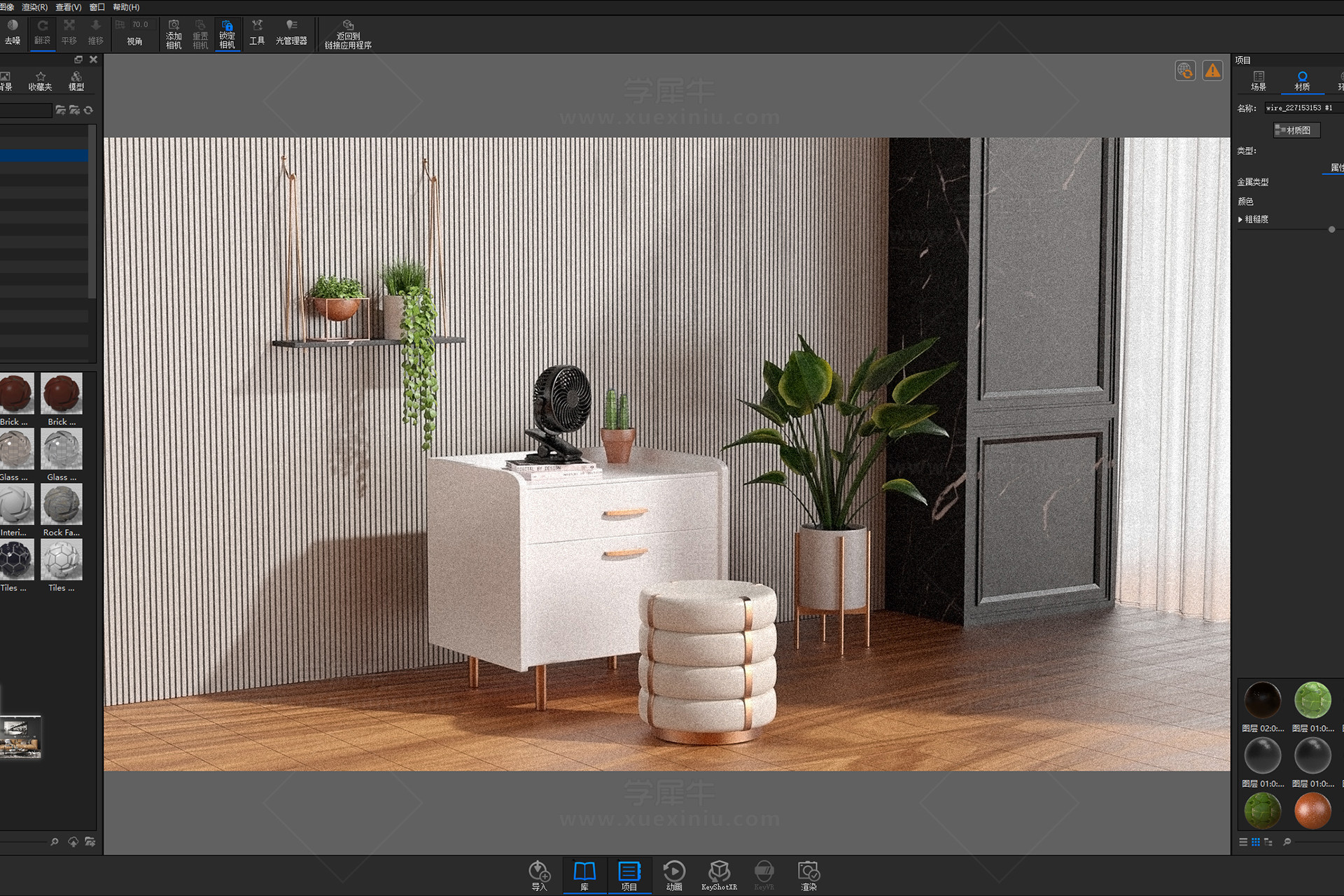
Task: Switch material list to grid view
Action: [x=1256, y=842]
